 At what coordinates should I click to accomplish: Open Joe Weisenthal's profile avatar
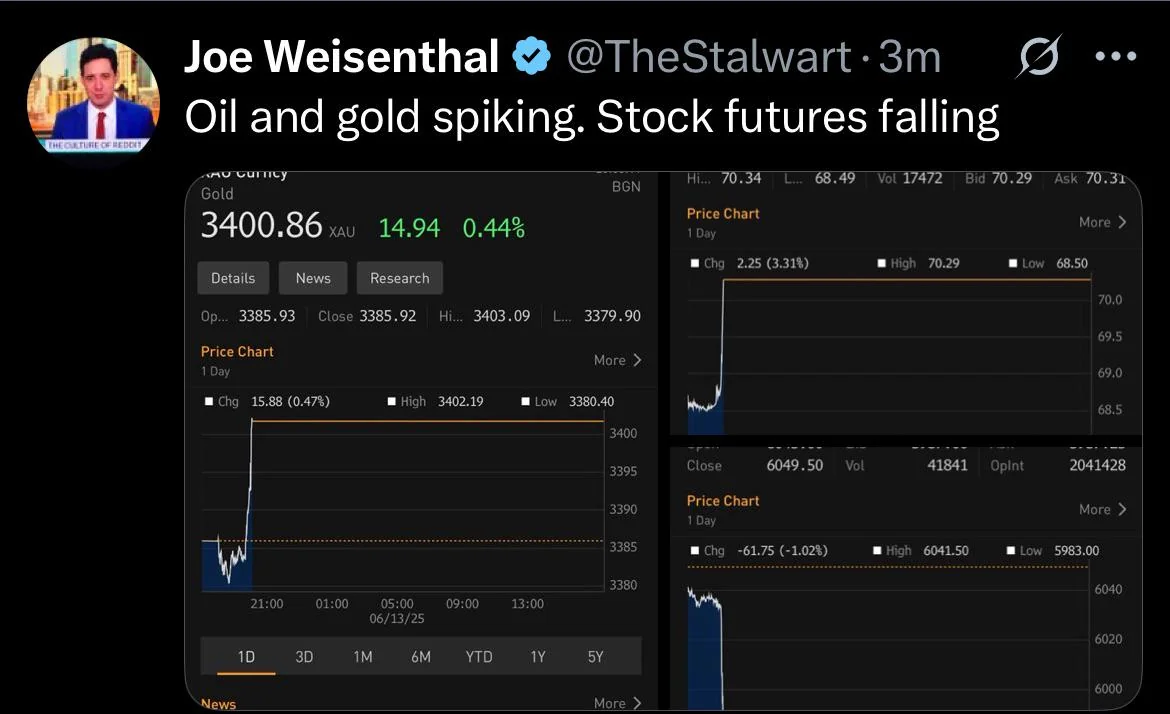point(93,96)
